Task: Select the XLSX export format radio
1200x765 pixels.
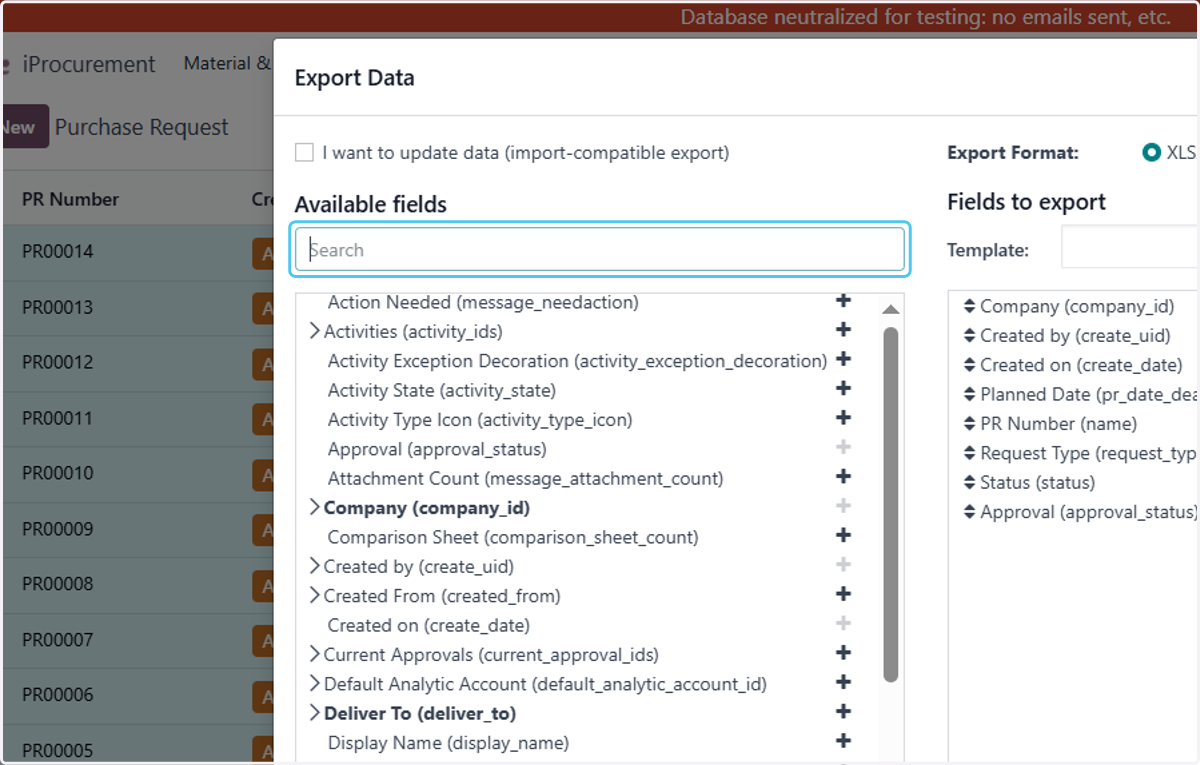Action: (x=1151, y=153)
